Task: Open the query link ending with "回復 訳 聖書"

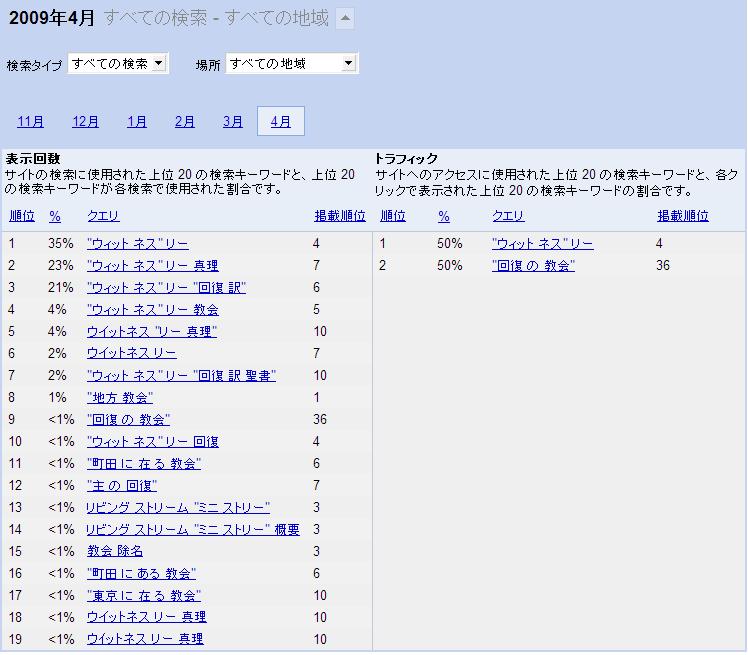Action: click(181, 375)
